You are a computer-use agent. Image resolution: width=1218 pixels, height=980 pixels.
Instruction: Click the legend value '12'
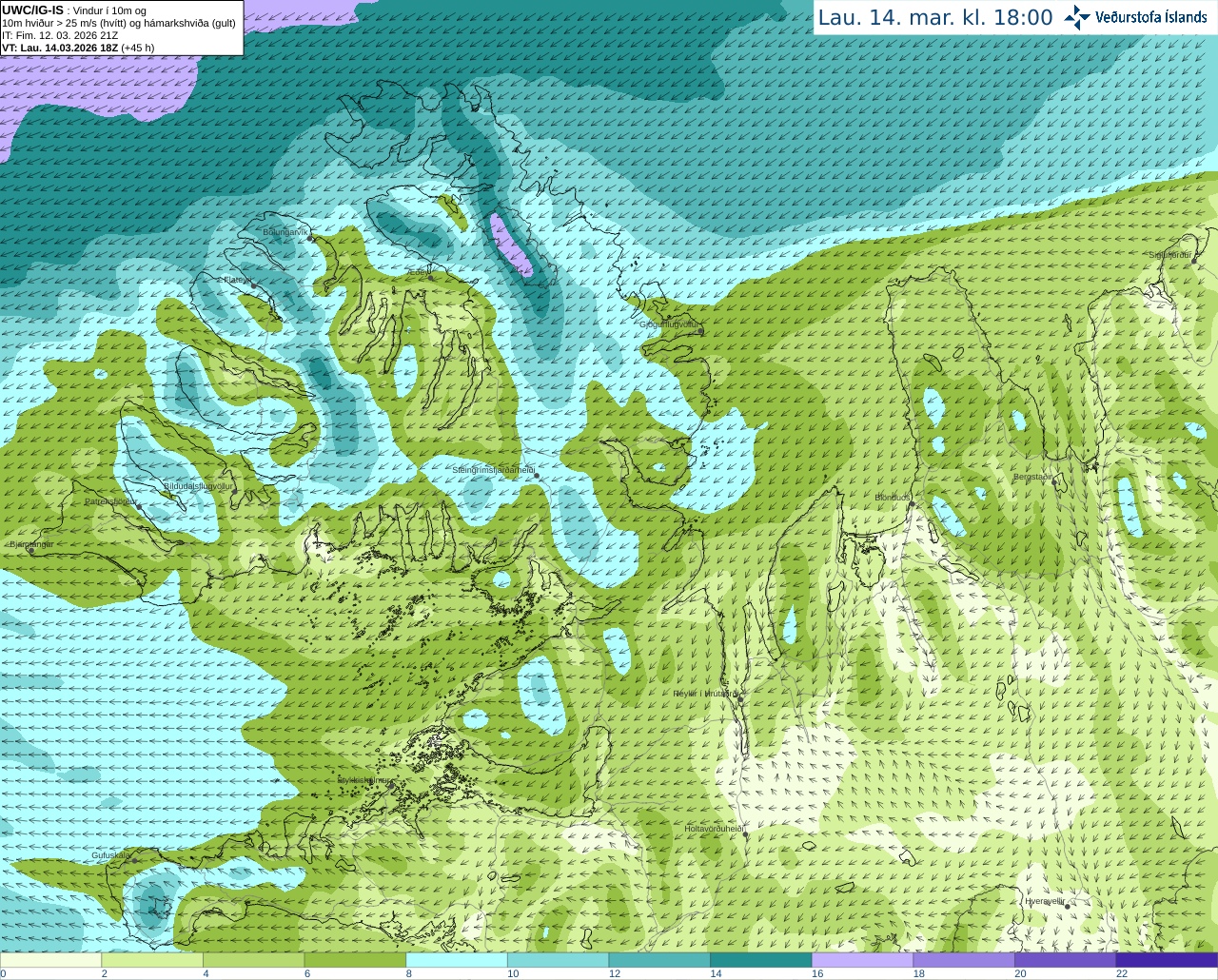pos(615,973)
